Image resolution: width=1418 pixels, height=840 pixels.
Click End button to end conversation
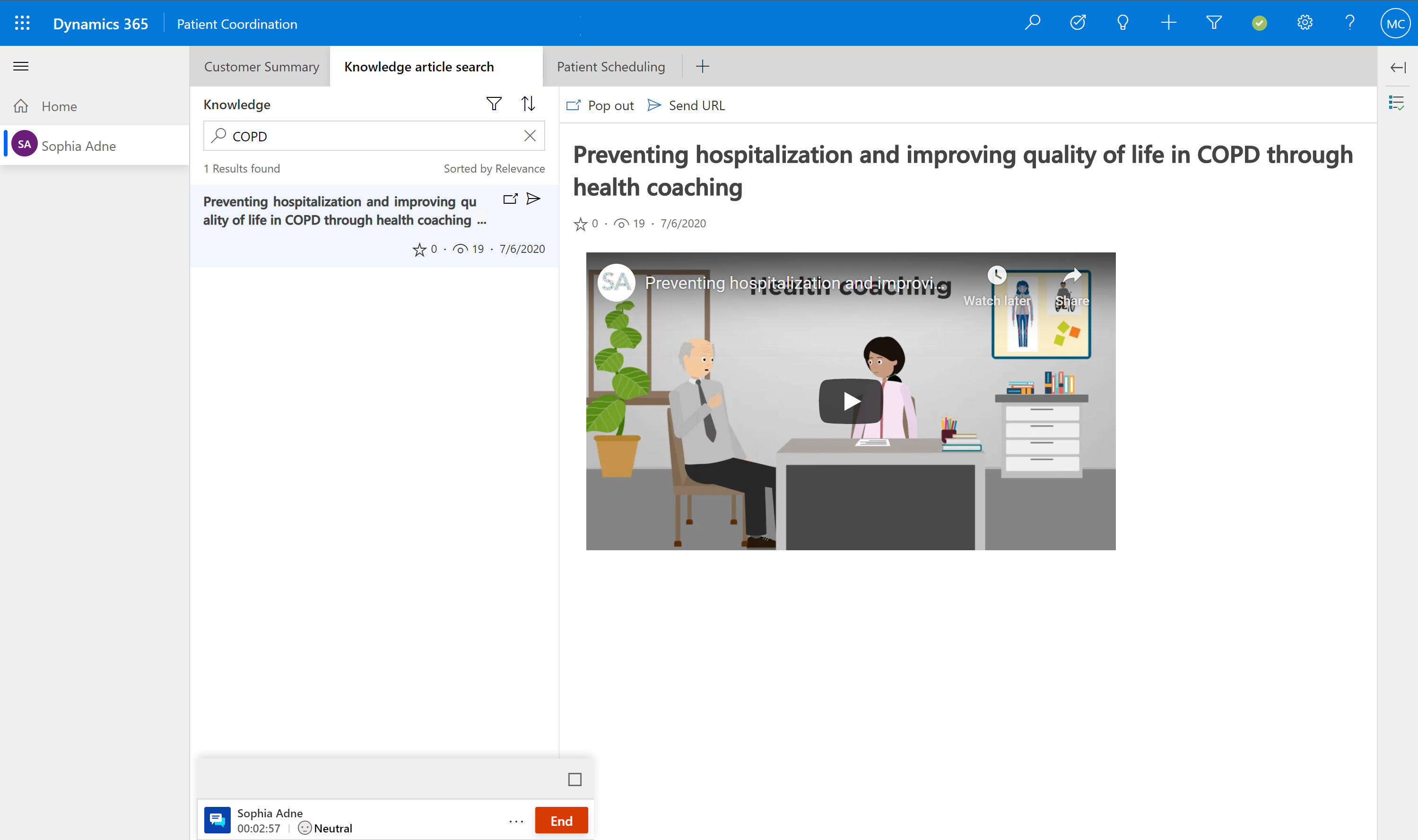coord(561,820)
